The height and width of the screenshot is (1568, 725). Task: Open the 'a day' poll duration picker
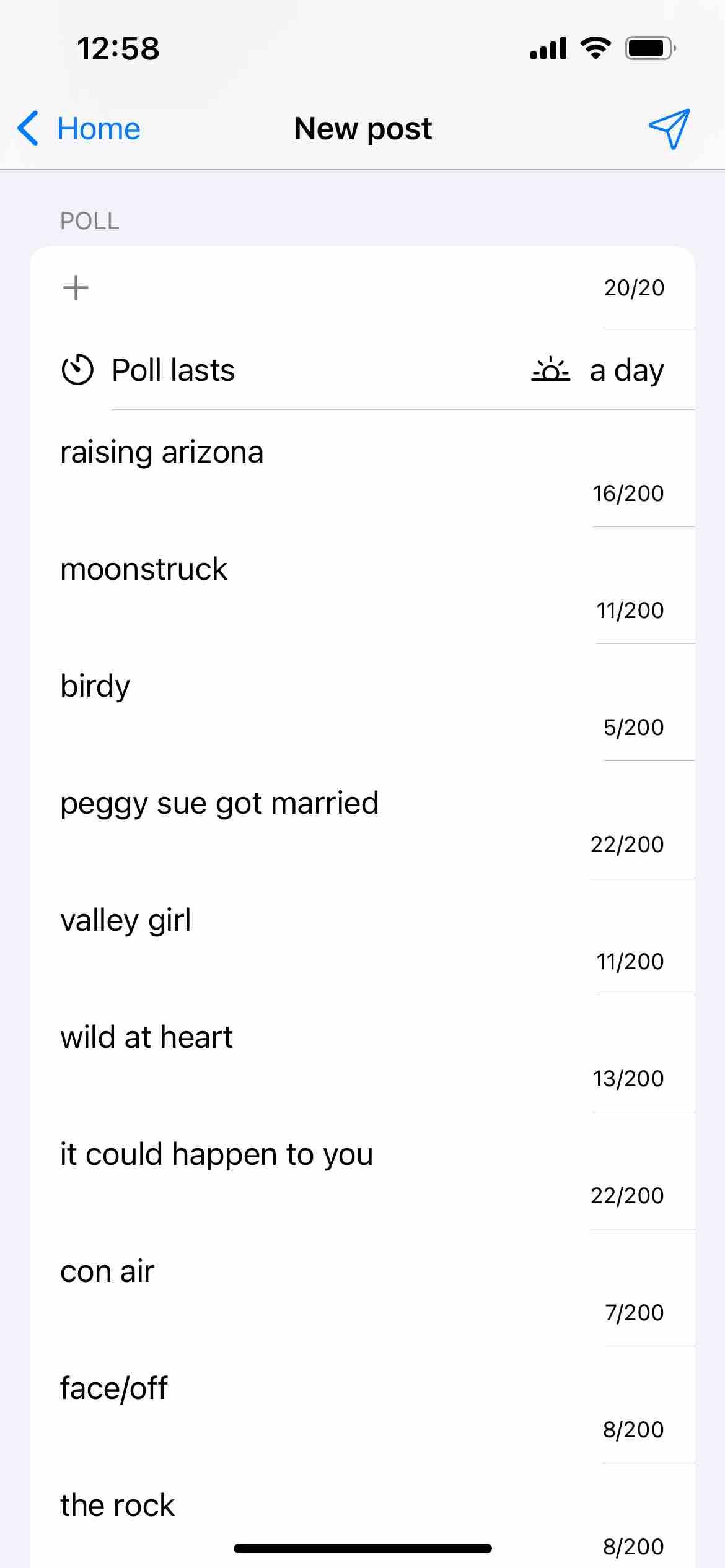(626, 370)
